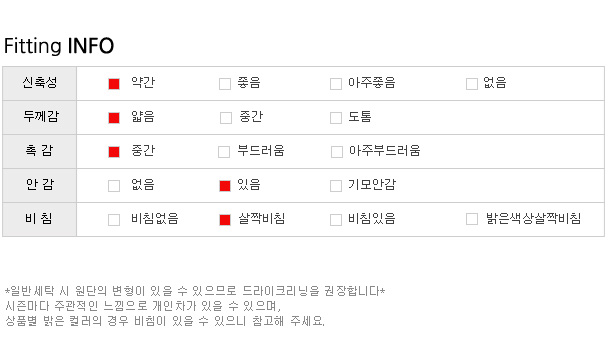Uncheck the red 살짝비침 checkbox
608x361 pixels.
225,220
